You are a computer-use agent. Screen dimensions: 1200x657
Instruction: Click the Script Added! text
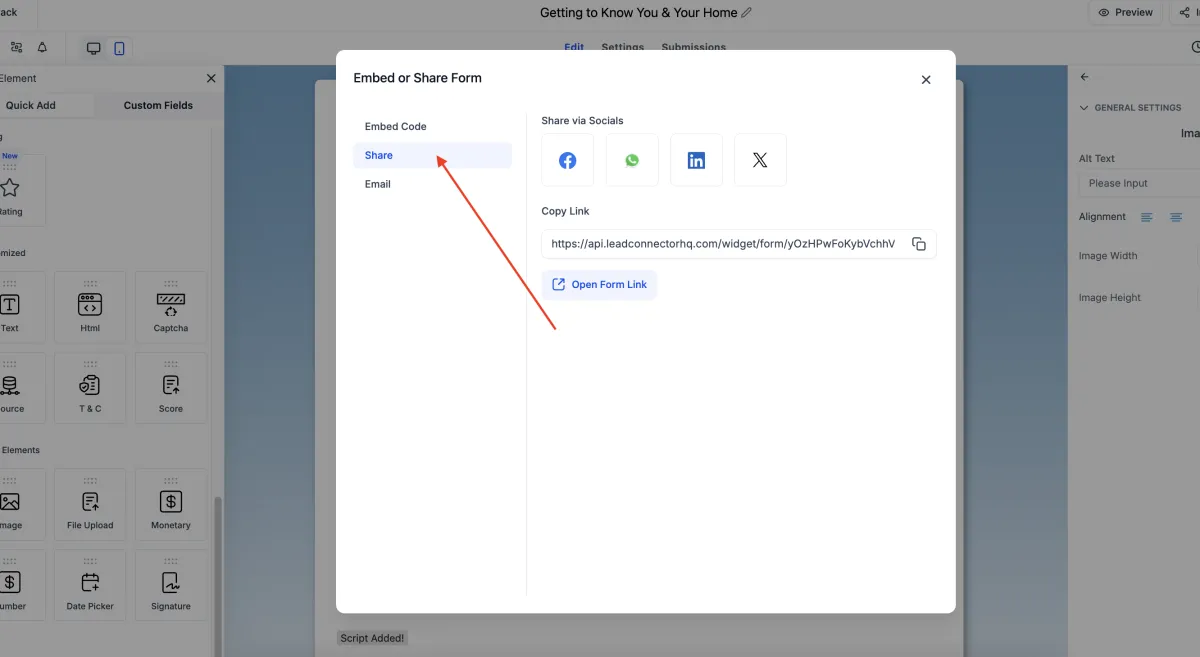tap(372, 638)
